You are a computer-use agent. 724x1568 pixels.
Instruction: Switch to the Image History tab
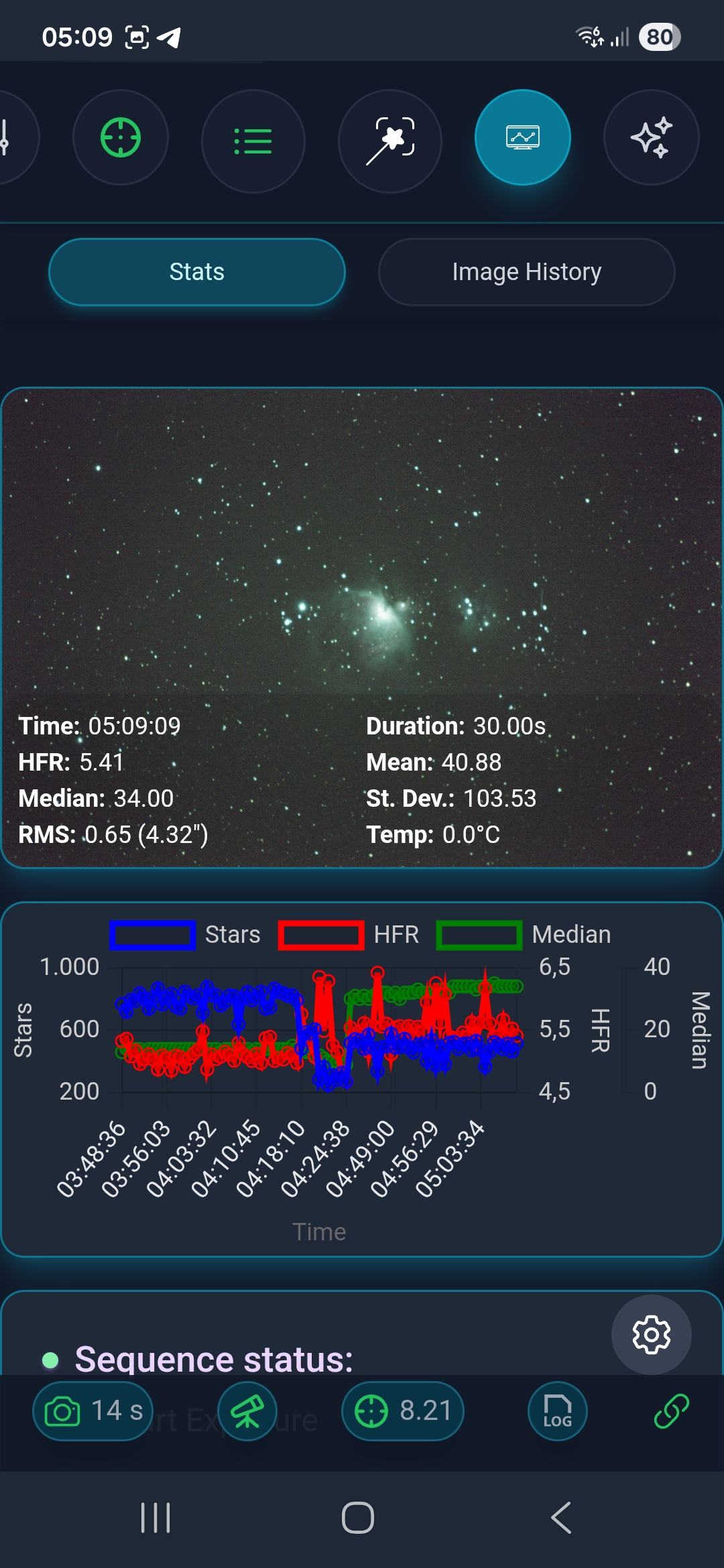526,272
